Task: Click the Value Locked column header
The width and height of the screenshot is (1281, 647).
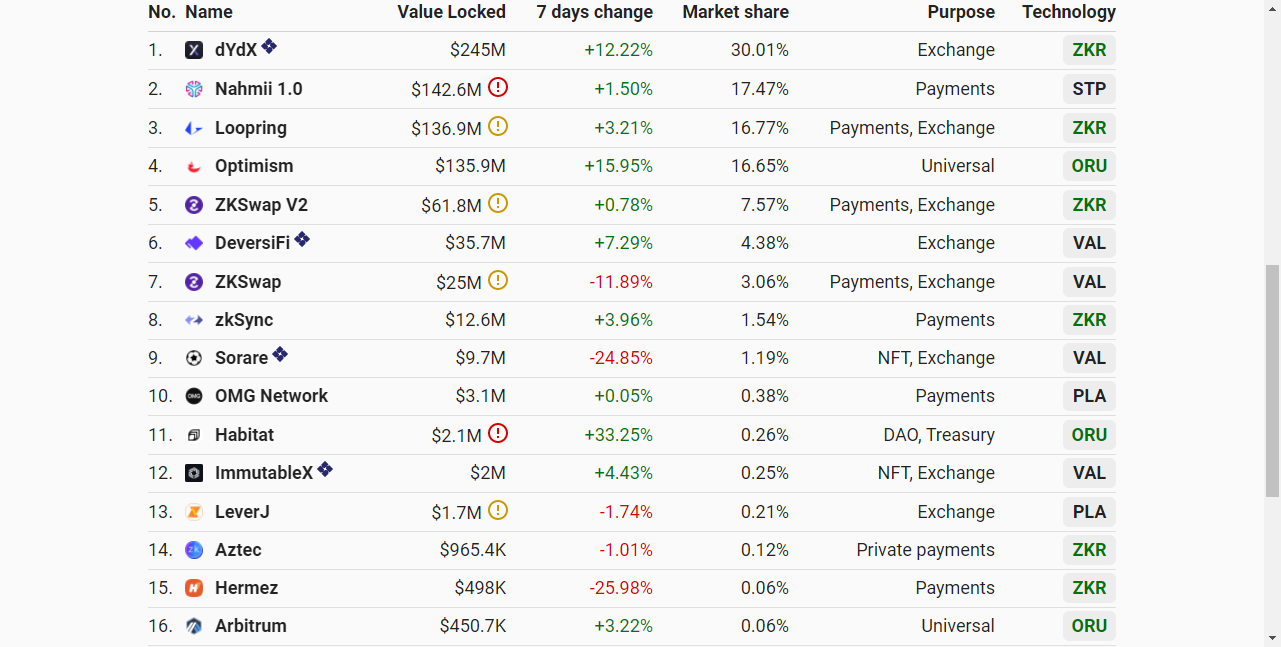Action: 451,12
